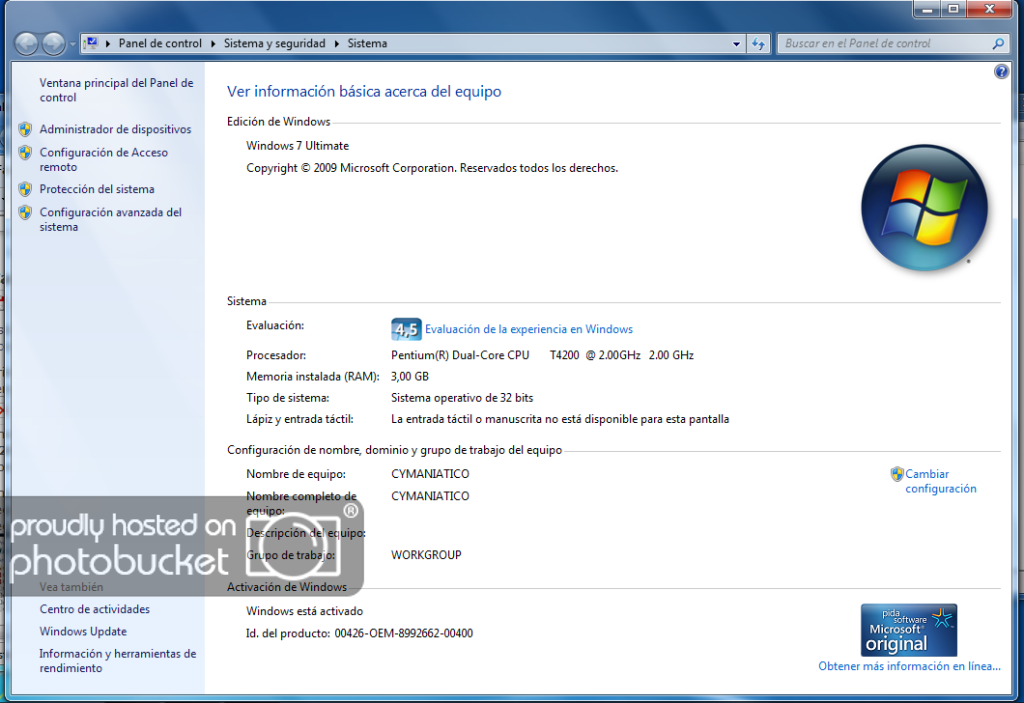Click shield icon beside Administrador de dispositivos
The image size is (1024, 703).
pos(25,129)
